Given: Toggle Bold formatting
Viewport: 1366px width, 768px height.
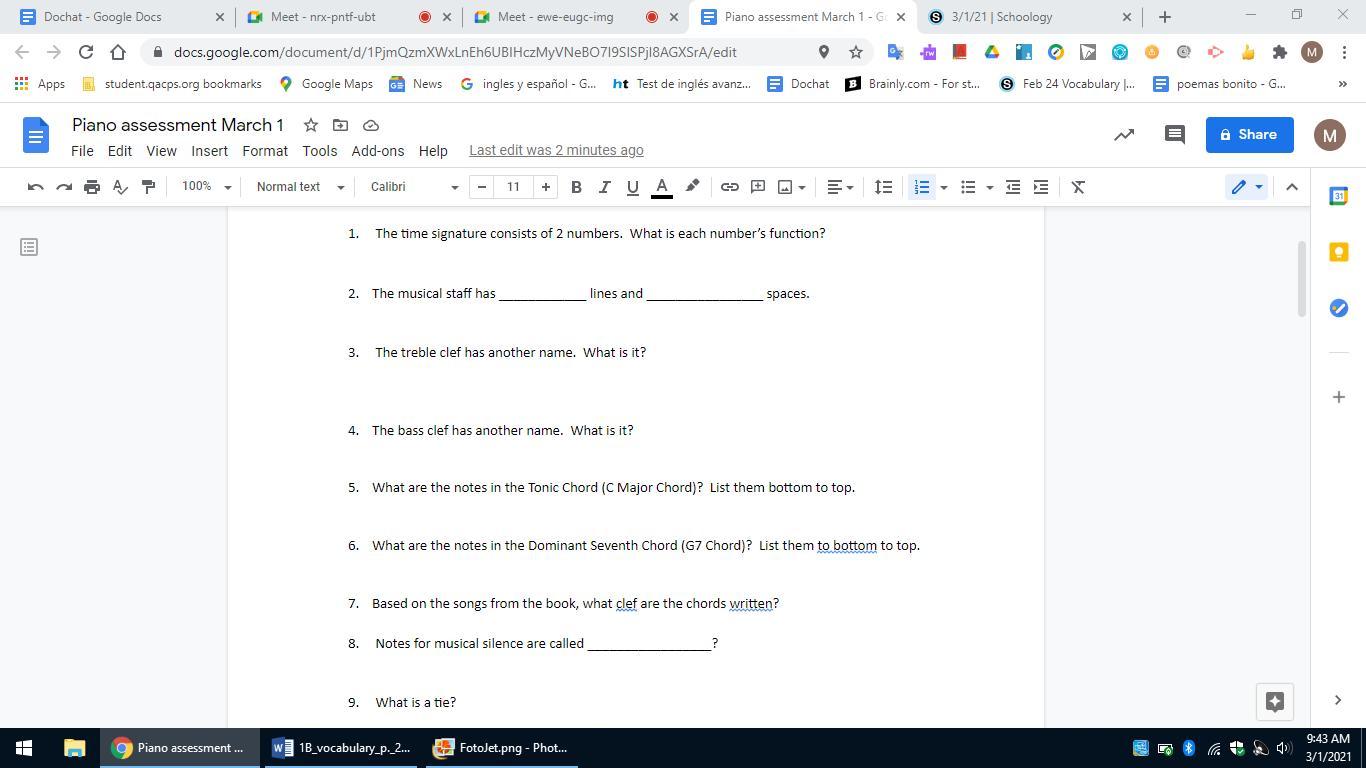Looking at the screenshot, I should (576, 187).
